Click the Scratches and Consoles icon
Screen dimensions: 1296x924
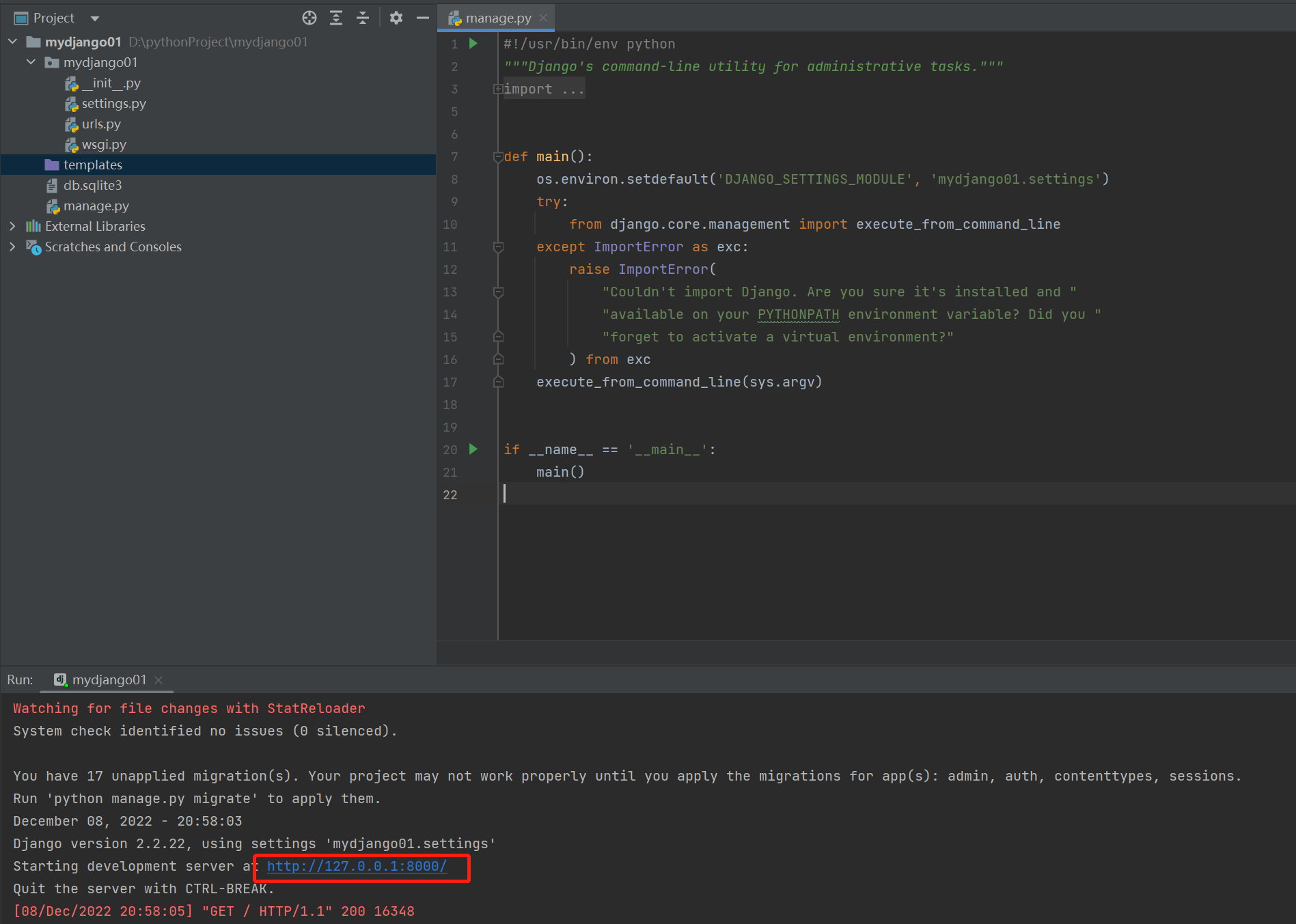click(x=33, y=247)
